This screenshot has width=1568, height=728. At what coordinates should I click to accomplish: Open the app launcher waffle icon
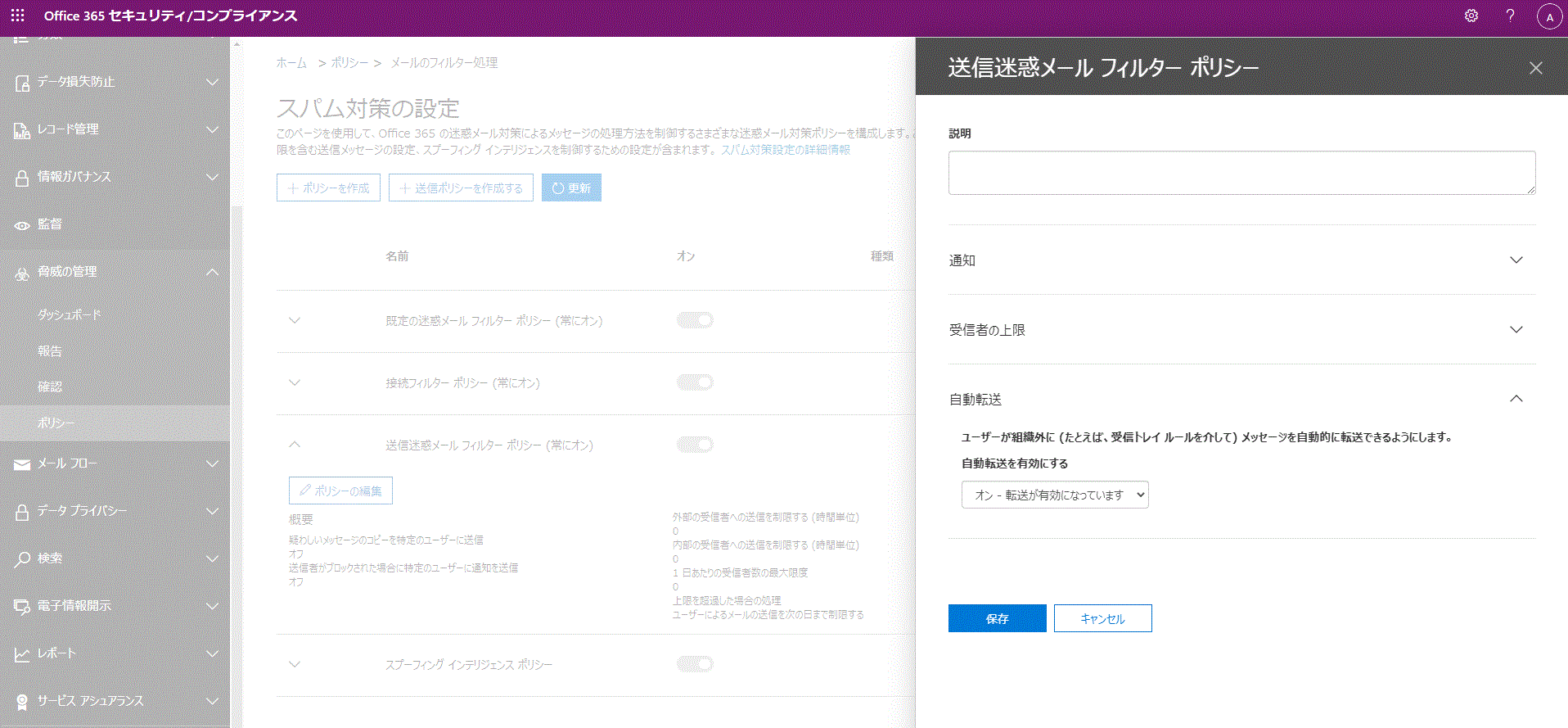click(x=18, y=16)
